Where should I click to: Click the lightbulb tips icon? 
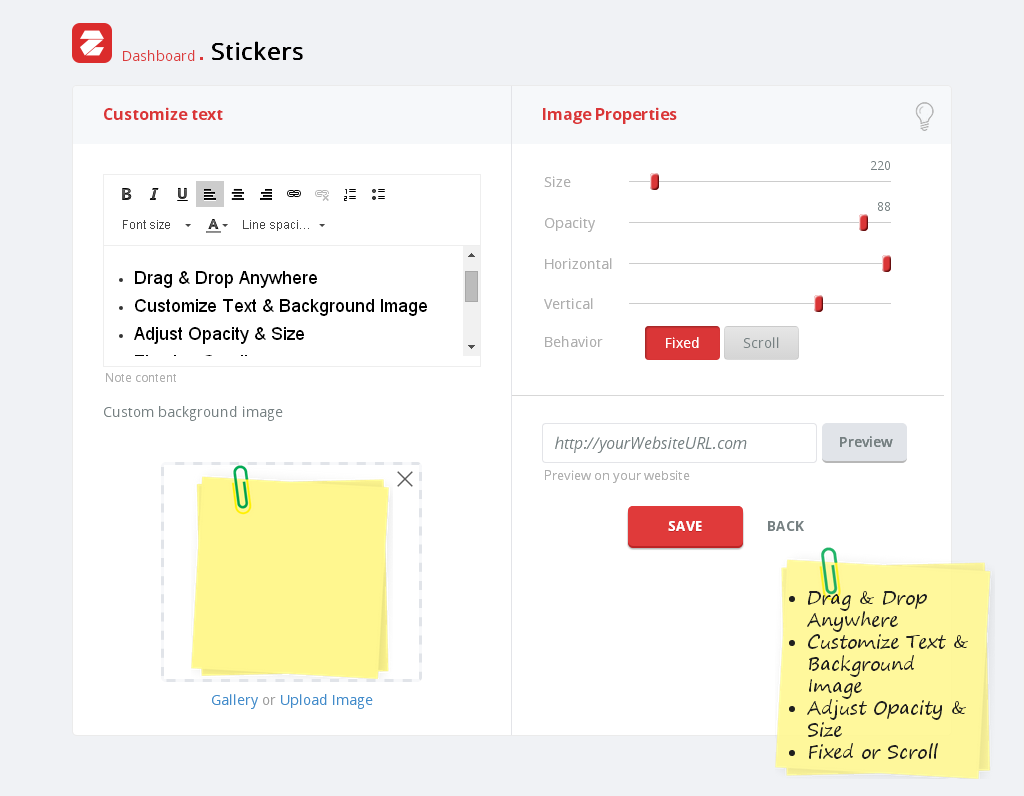tap(925, 116)
